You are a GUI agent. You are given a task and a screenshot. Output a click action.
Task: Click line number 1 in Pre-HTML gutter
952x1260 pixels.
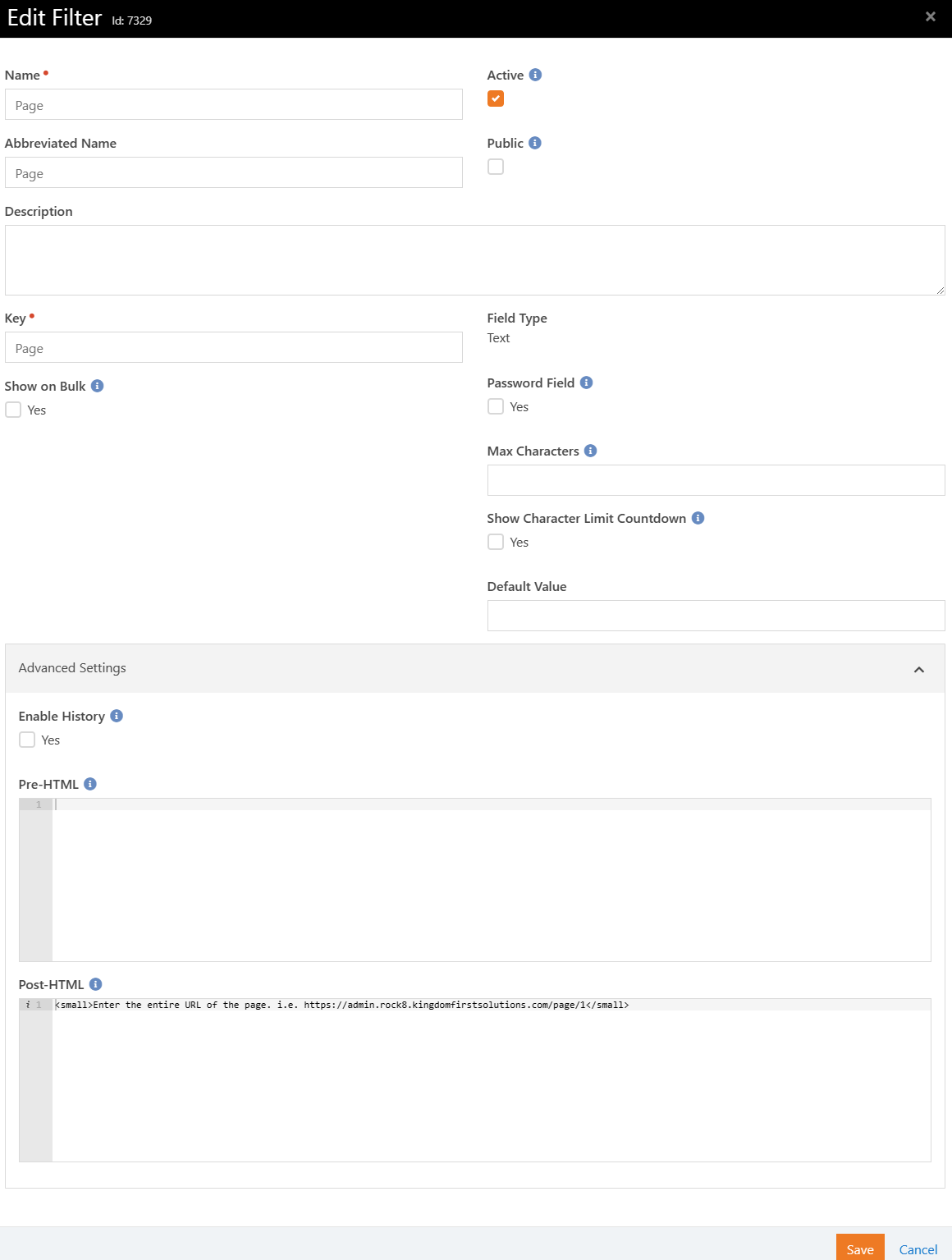pos(38,804)
